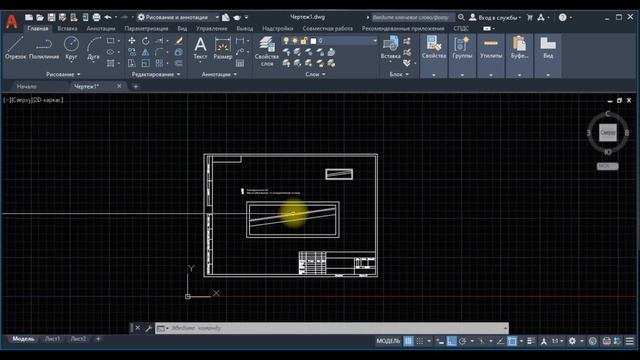This screenshot has height=360, width=640.
Task: Toggle the grid display in status bar
Action: coord(408,341)
